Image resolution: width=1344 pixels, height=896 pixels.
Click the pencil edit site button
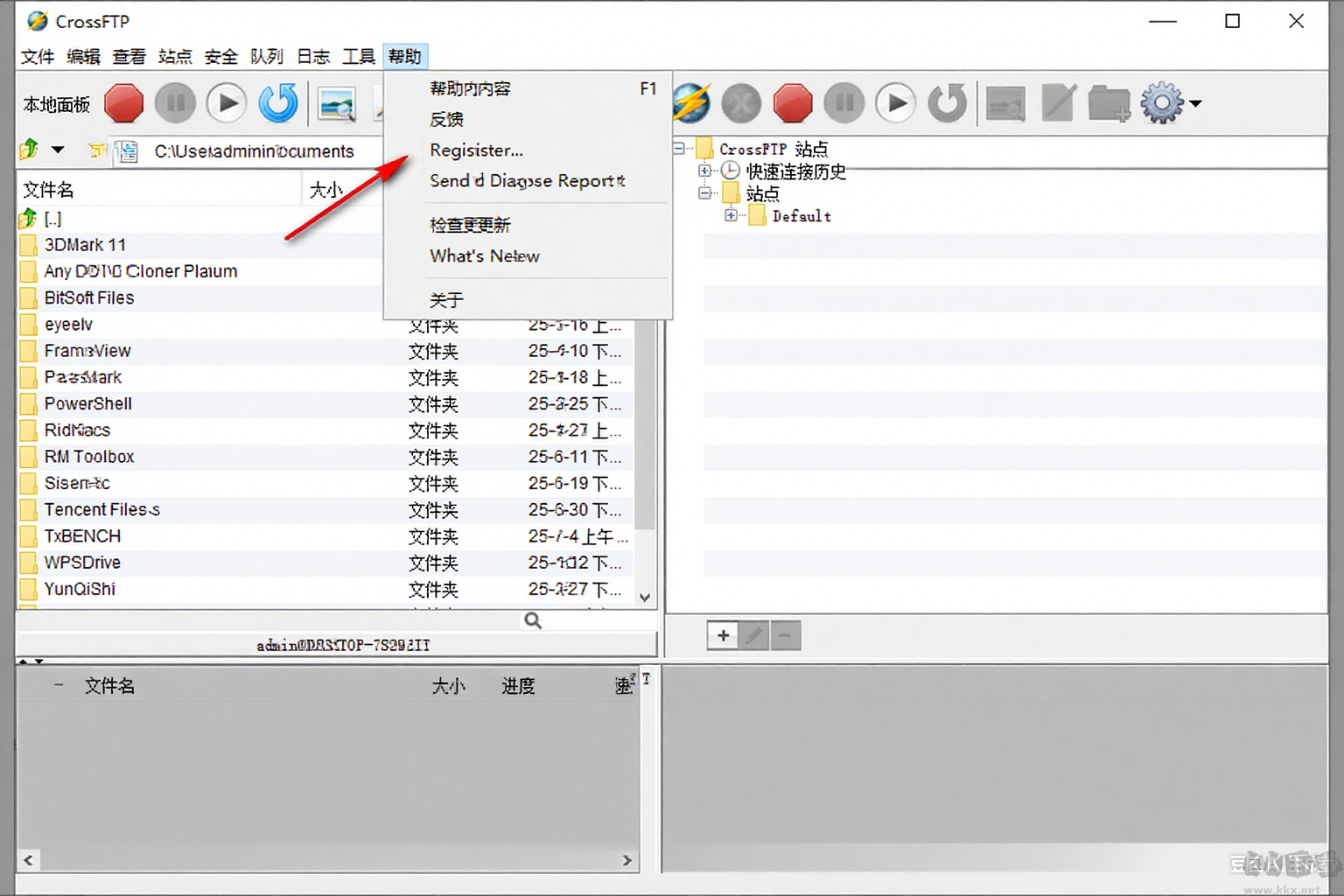[754, 635]
